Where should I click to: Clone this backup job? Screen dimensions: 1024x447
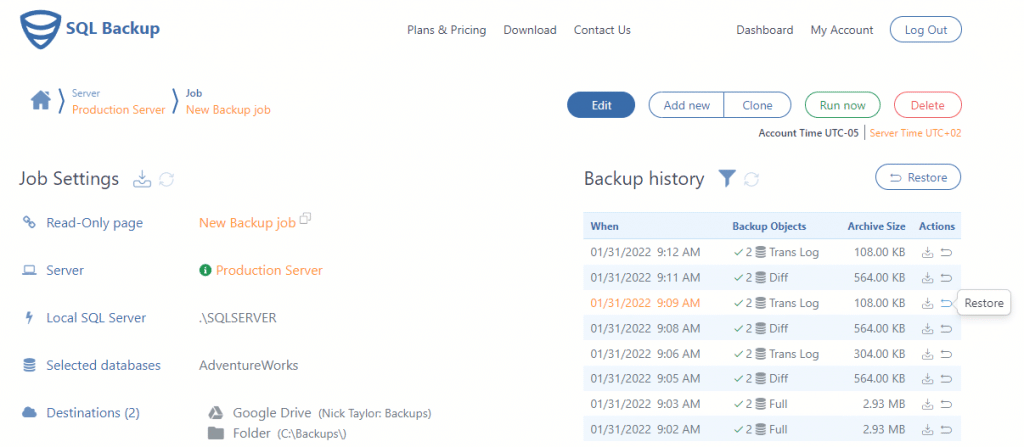click(x=757, y=105)
